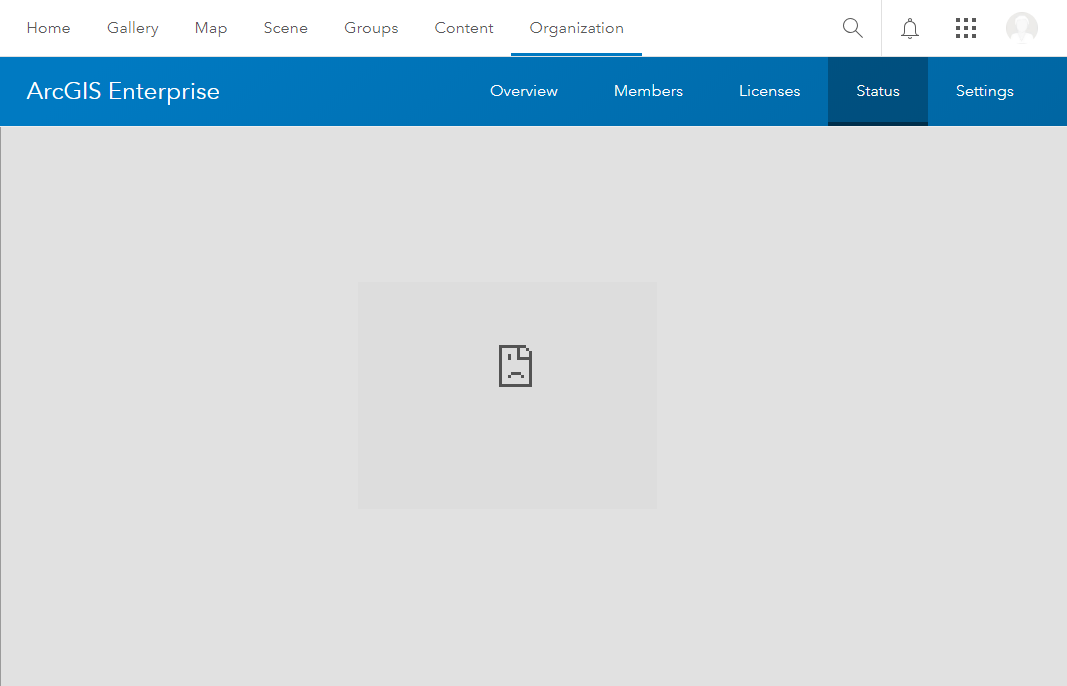Viewport: 1067px width, 686px height.
Task: Switch to the Settings tab
Action: [x=985, y=91]
